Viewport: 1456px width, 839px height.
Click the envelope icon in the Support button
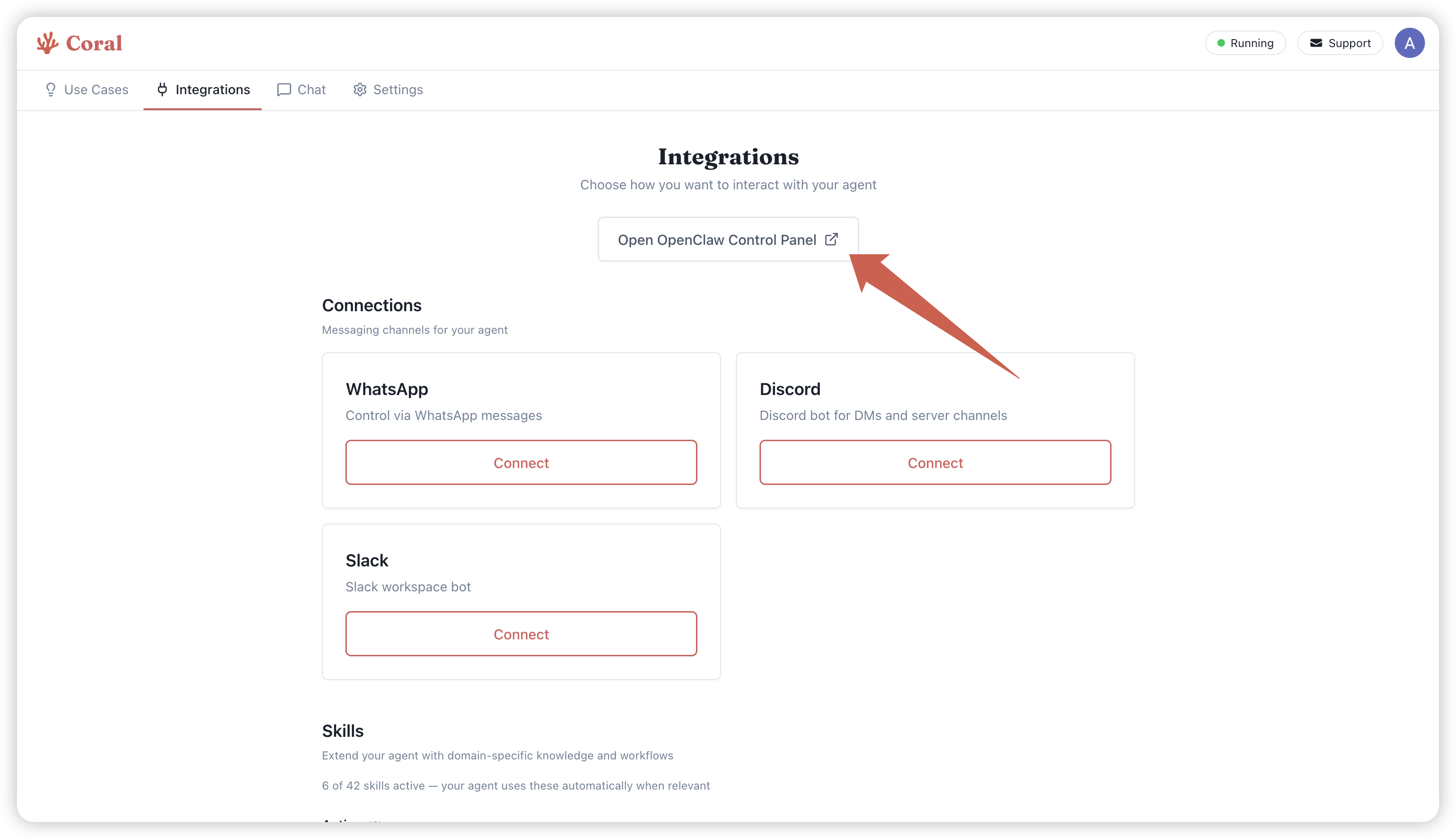(x=1316, y=43)
